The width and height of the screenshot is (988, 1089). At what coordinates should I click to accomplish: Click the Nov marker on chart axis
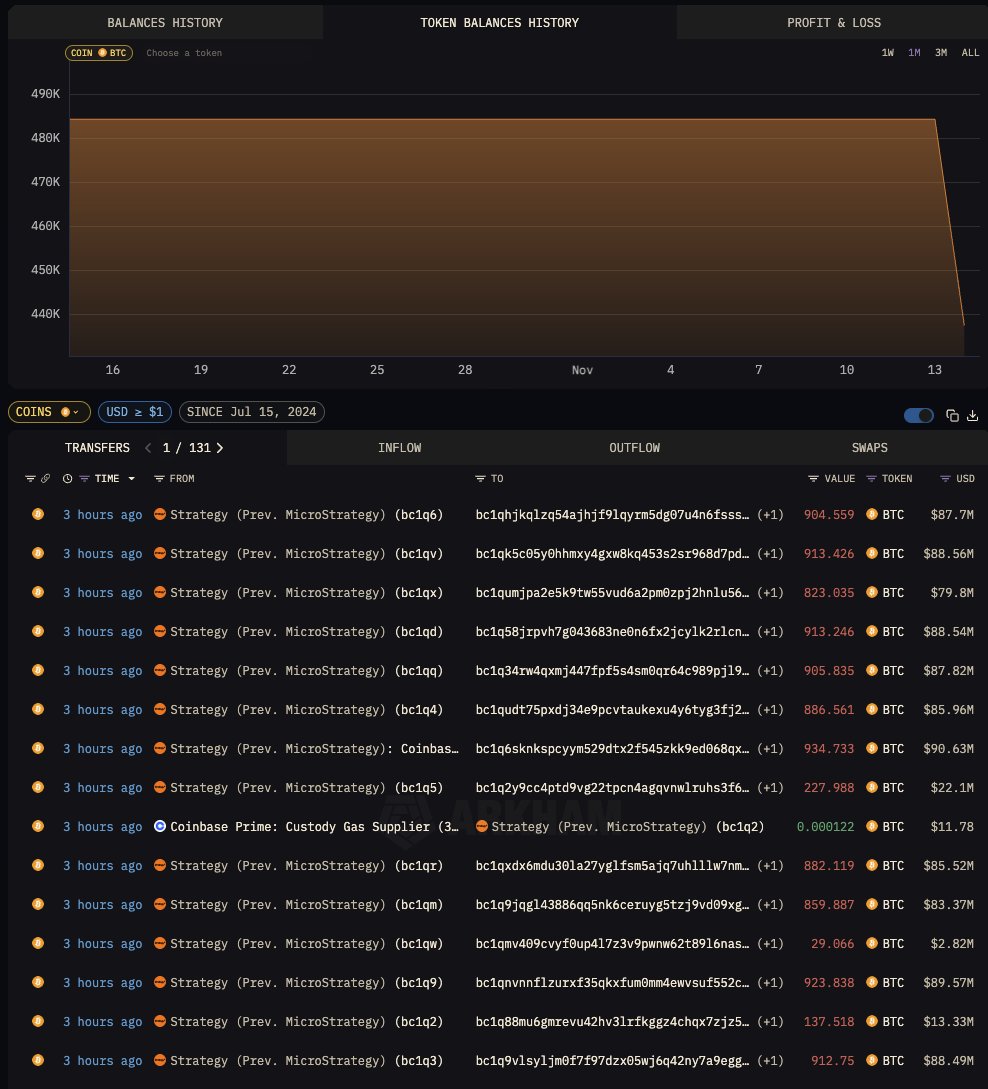click(582, 370)
